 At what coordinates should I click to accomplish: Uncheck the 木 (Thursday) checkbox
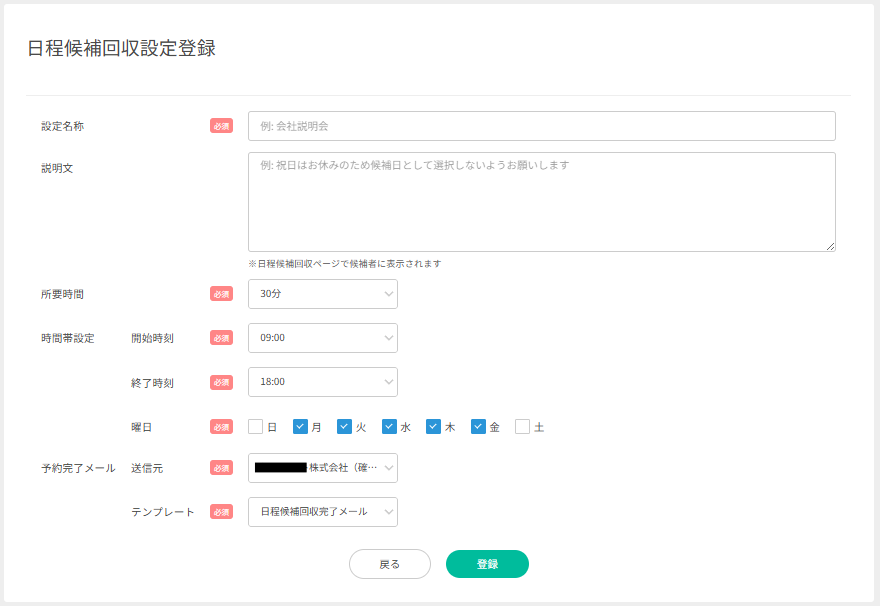coord(434,427)
